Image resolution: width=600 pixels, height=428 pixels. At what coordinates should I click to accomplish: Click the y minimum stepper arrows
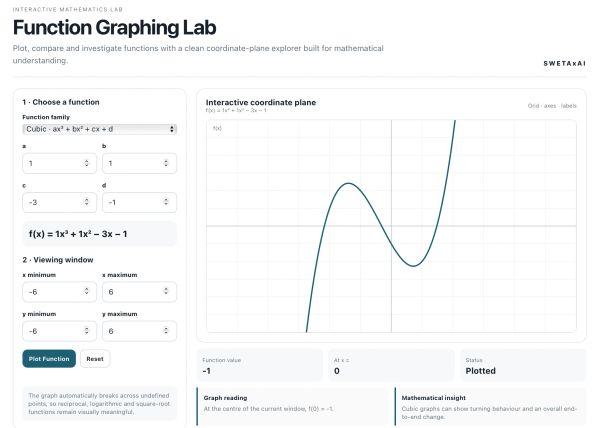pyautogui.click(x=86, y=331)
